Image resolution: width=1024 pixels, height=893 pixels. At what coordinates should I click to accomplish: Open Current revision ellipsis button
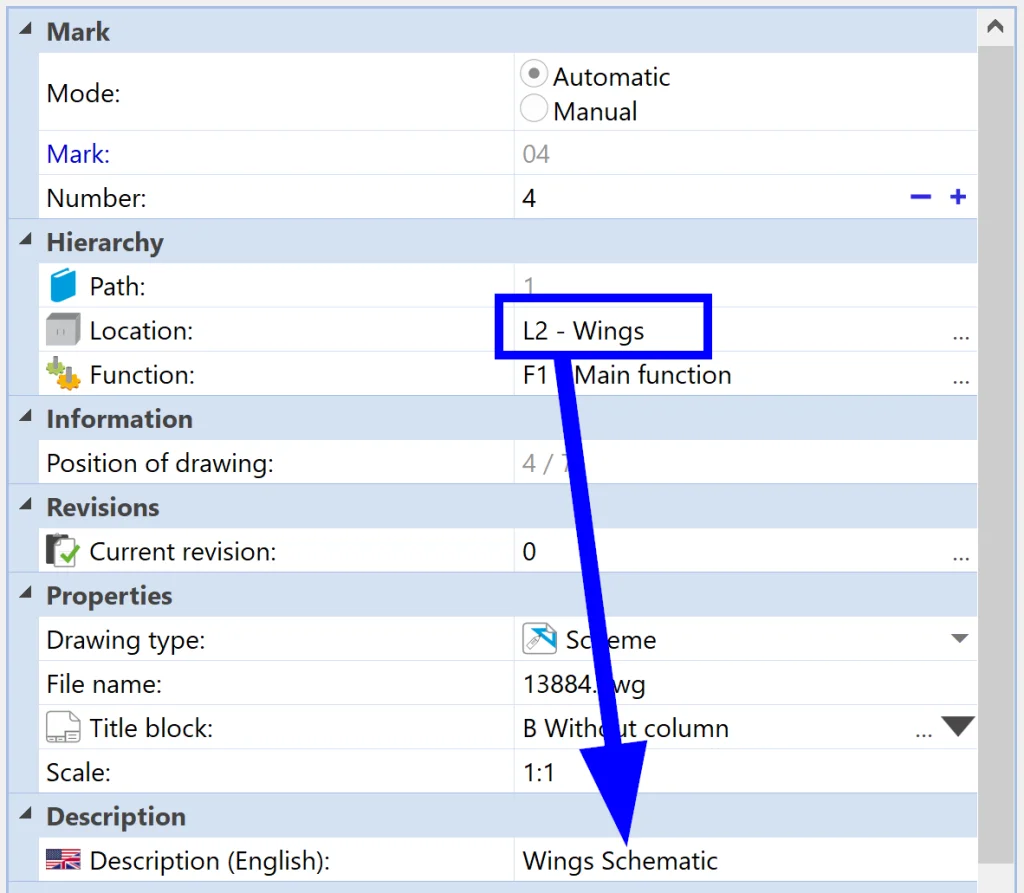coord(960,555)
